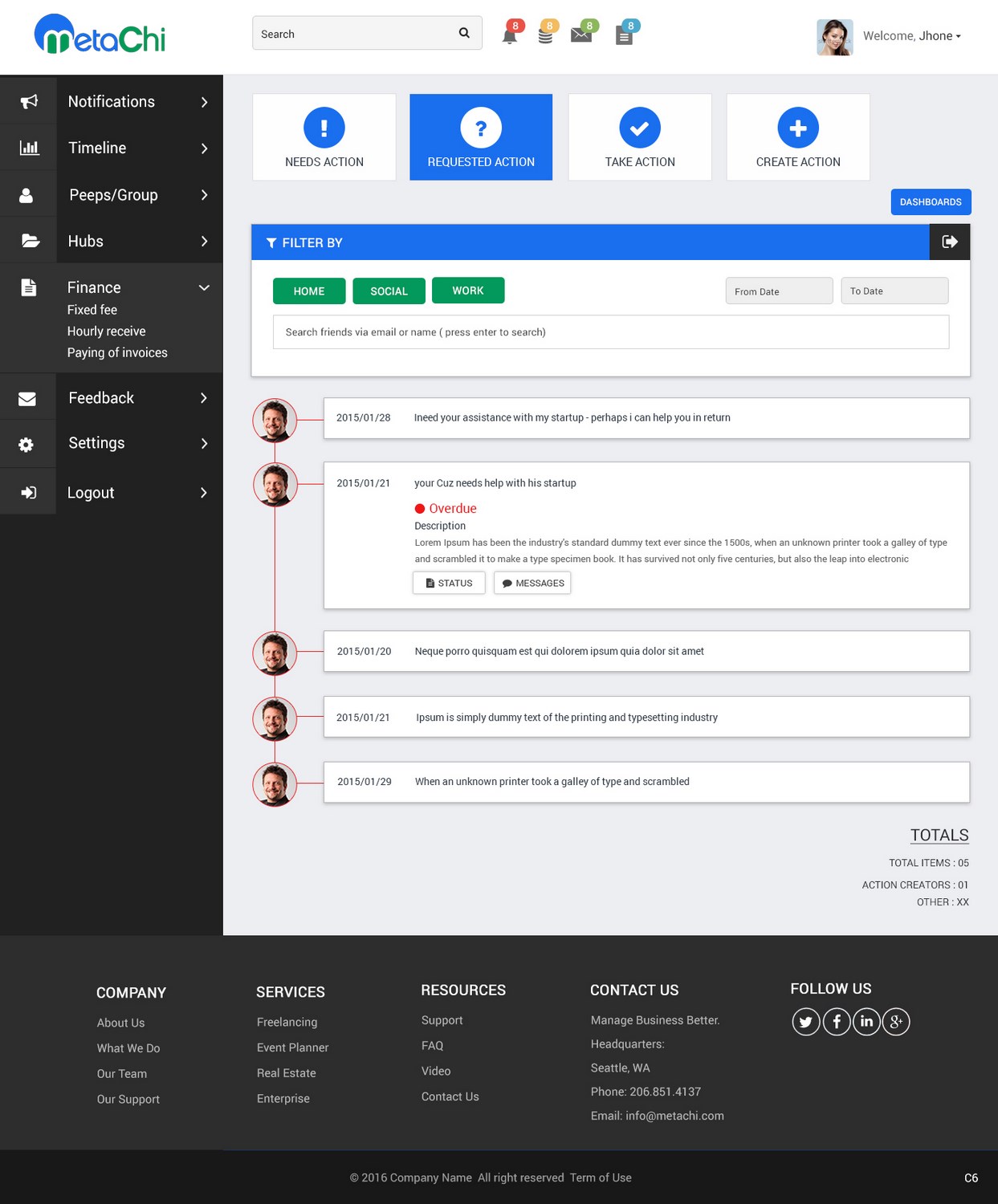
Task: Open the Term of Use link
Action: pyautogui.click(x=601, y=1178)
